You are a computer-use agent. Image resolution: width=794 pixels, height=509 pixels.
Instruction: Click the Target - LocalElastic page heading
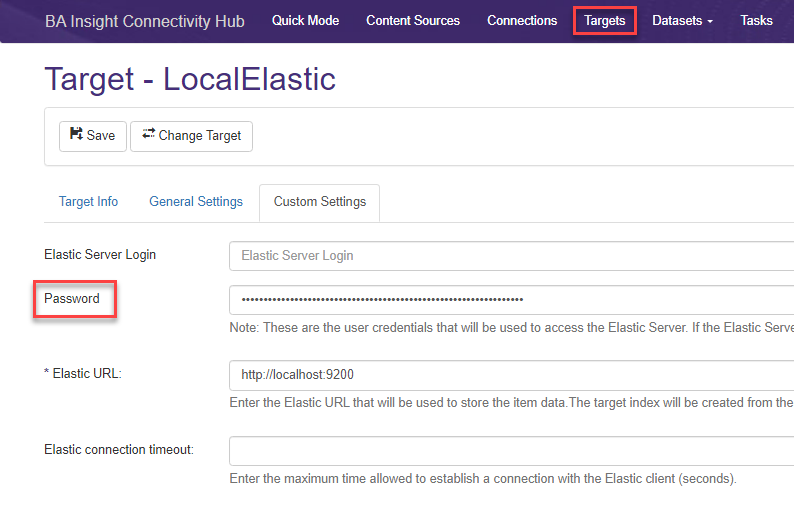190,80
